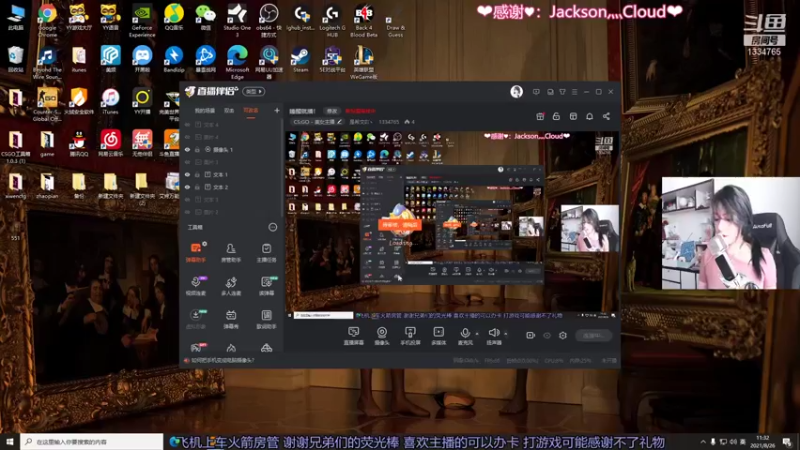Add 摄像头 camera source
The height and width of the screenshot is (450, 800).
[382, 336]
